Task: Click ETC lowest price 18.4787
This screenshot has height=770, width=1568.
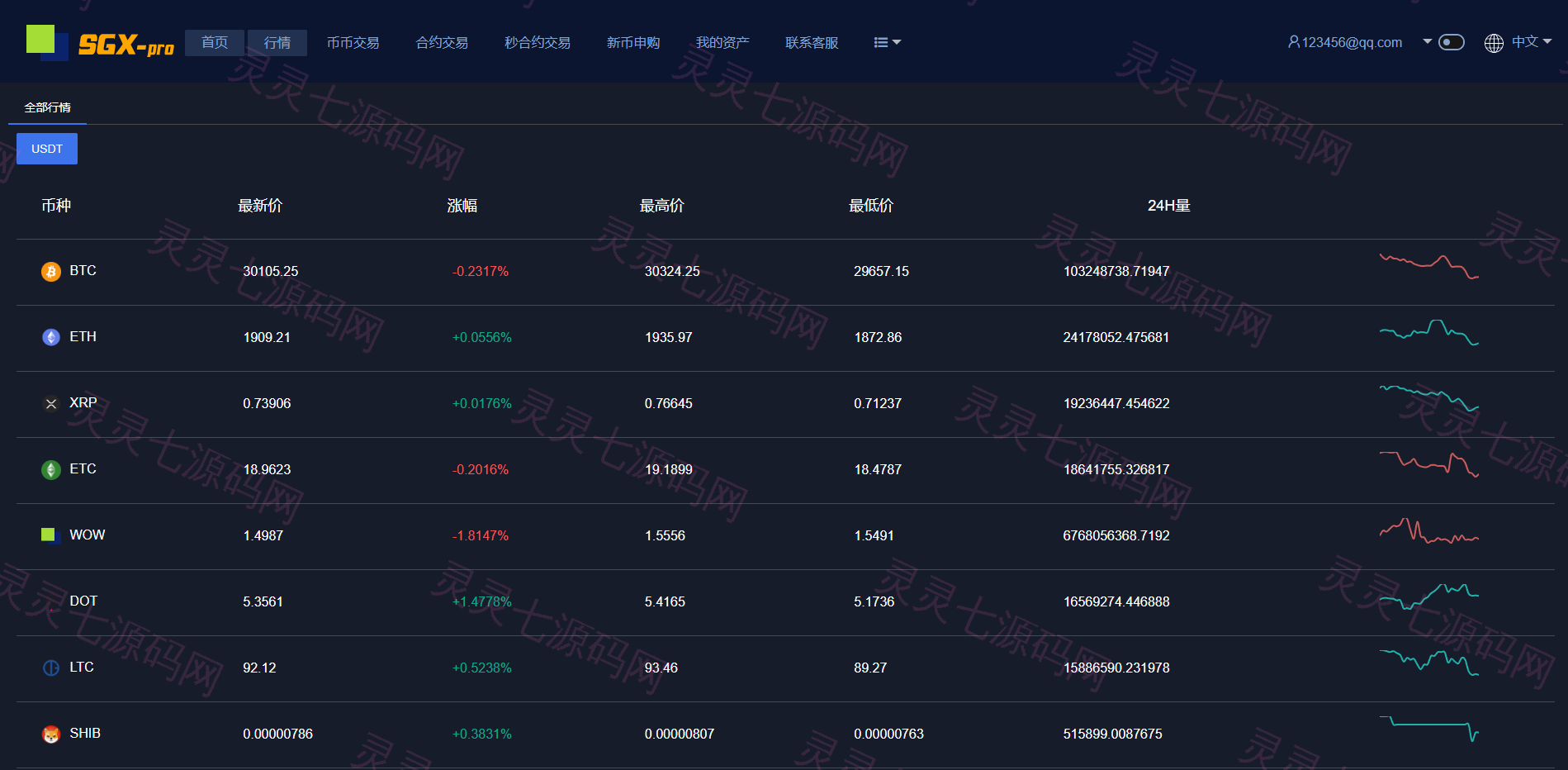Action: point(878,469)
